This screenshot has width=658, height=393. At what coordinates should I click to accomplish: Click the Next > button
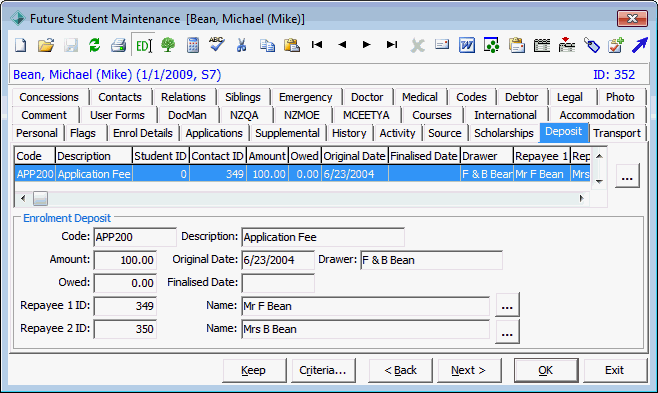[x=469, y=370]
